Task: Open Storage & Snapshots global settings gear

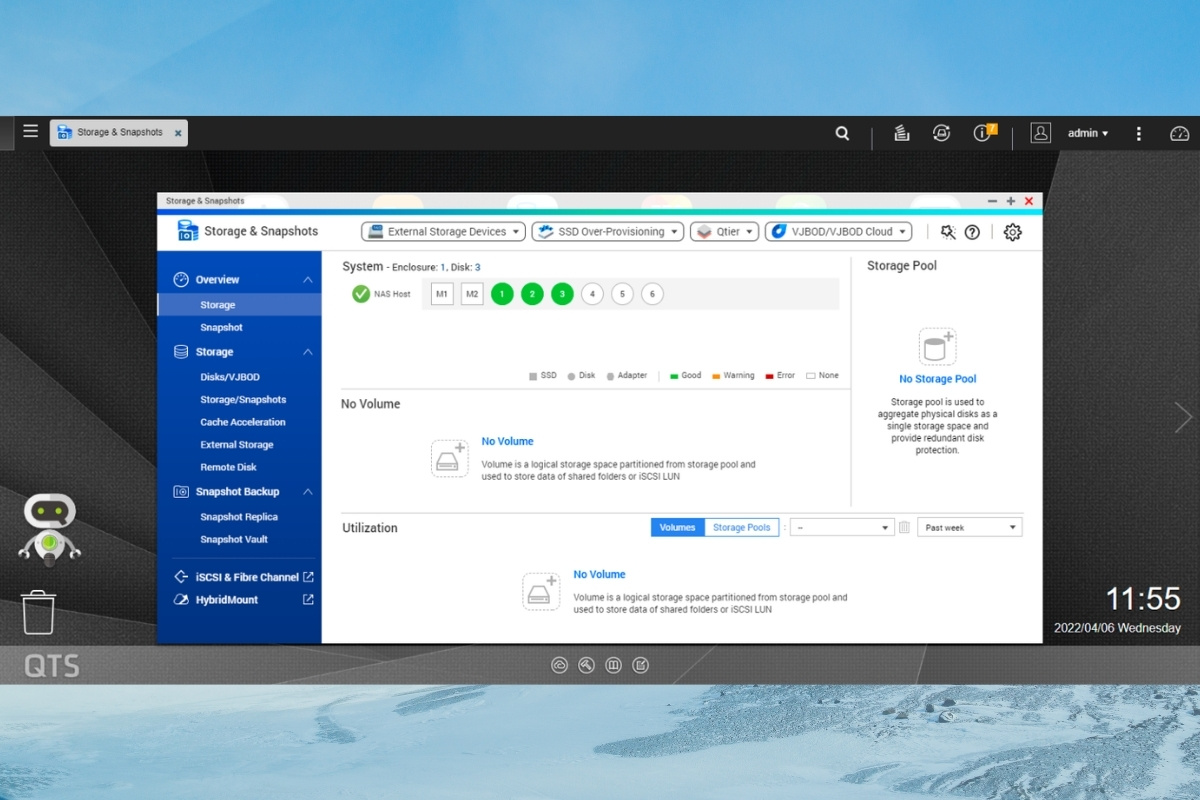Action: [1012, 232]
